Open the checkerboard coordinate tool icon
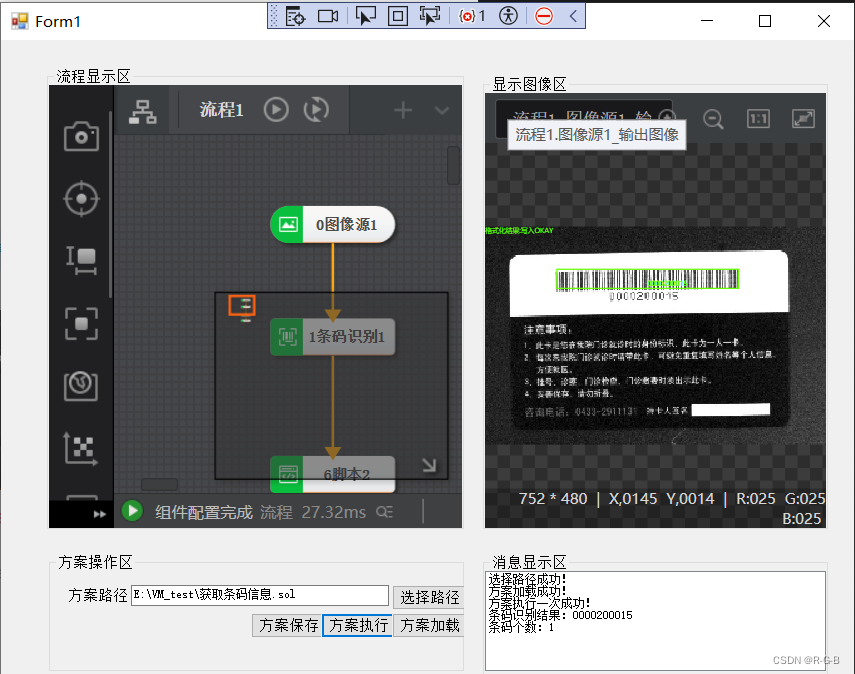Viewport: 855px width, 674px height. [x=81, y=448]
